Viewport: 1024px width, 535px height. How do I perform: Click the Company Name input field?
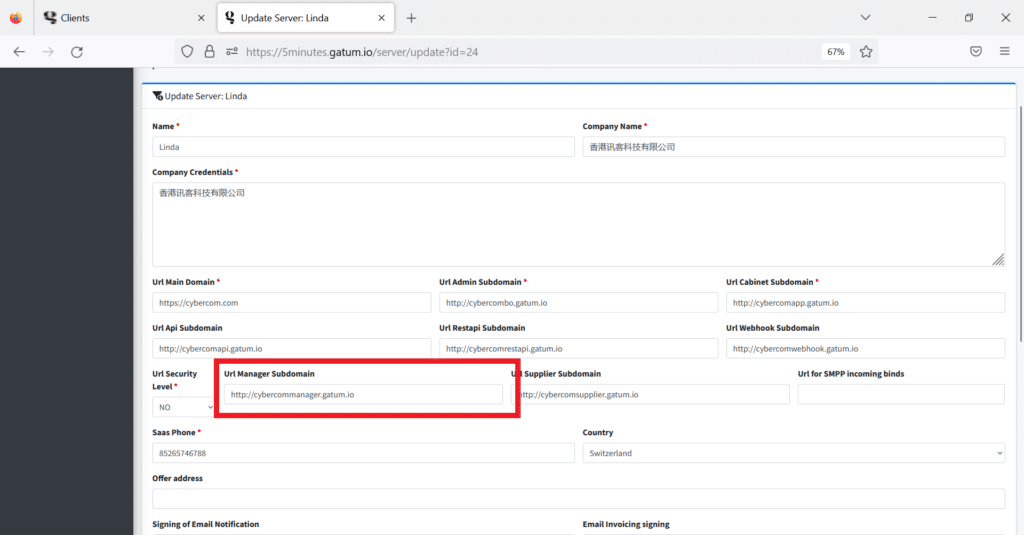pyautogui.click(x=793, y=147)
